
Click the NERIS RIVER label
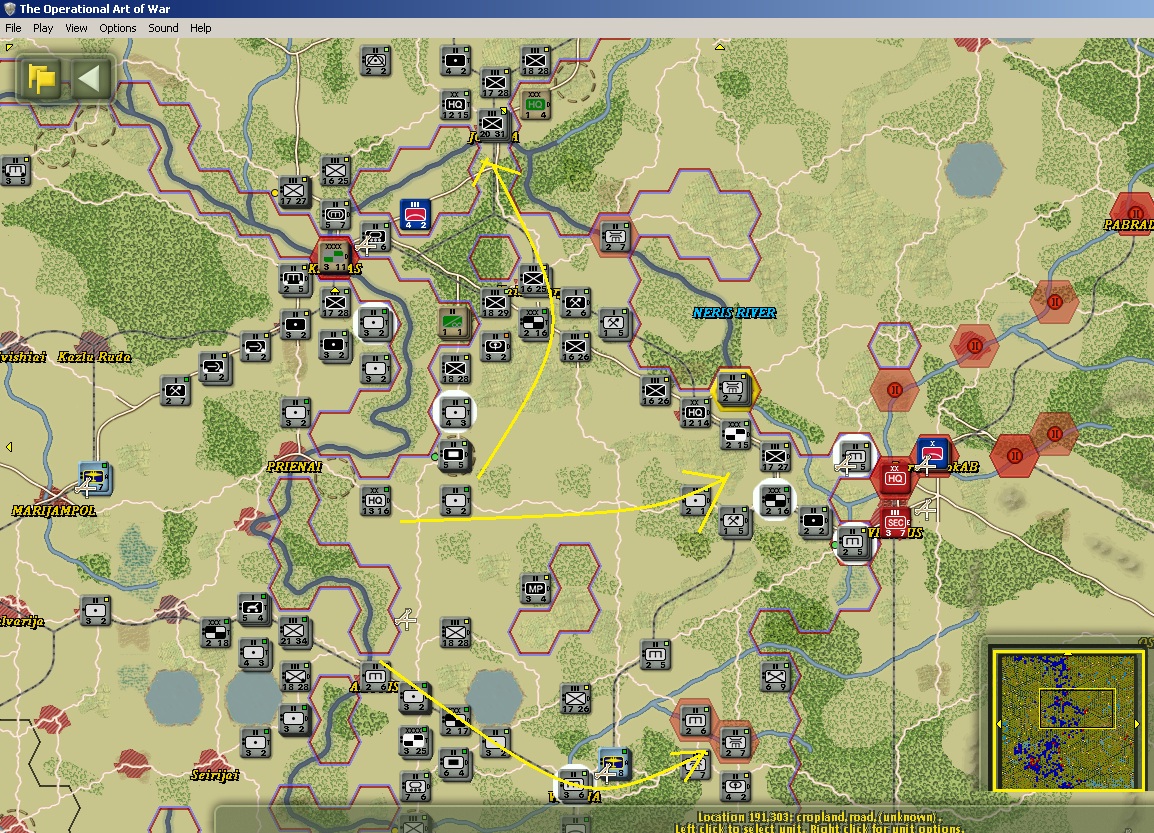pos(734,313)
